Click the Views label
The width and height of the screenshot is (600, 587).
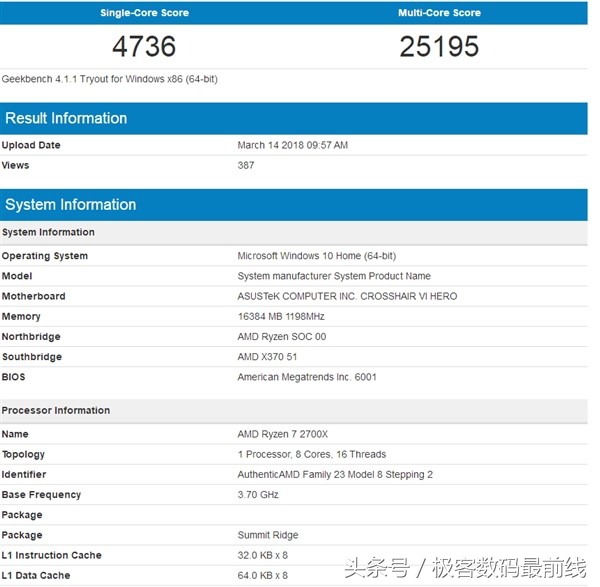click(x=15, y=165)
